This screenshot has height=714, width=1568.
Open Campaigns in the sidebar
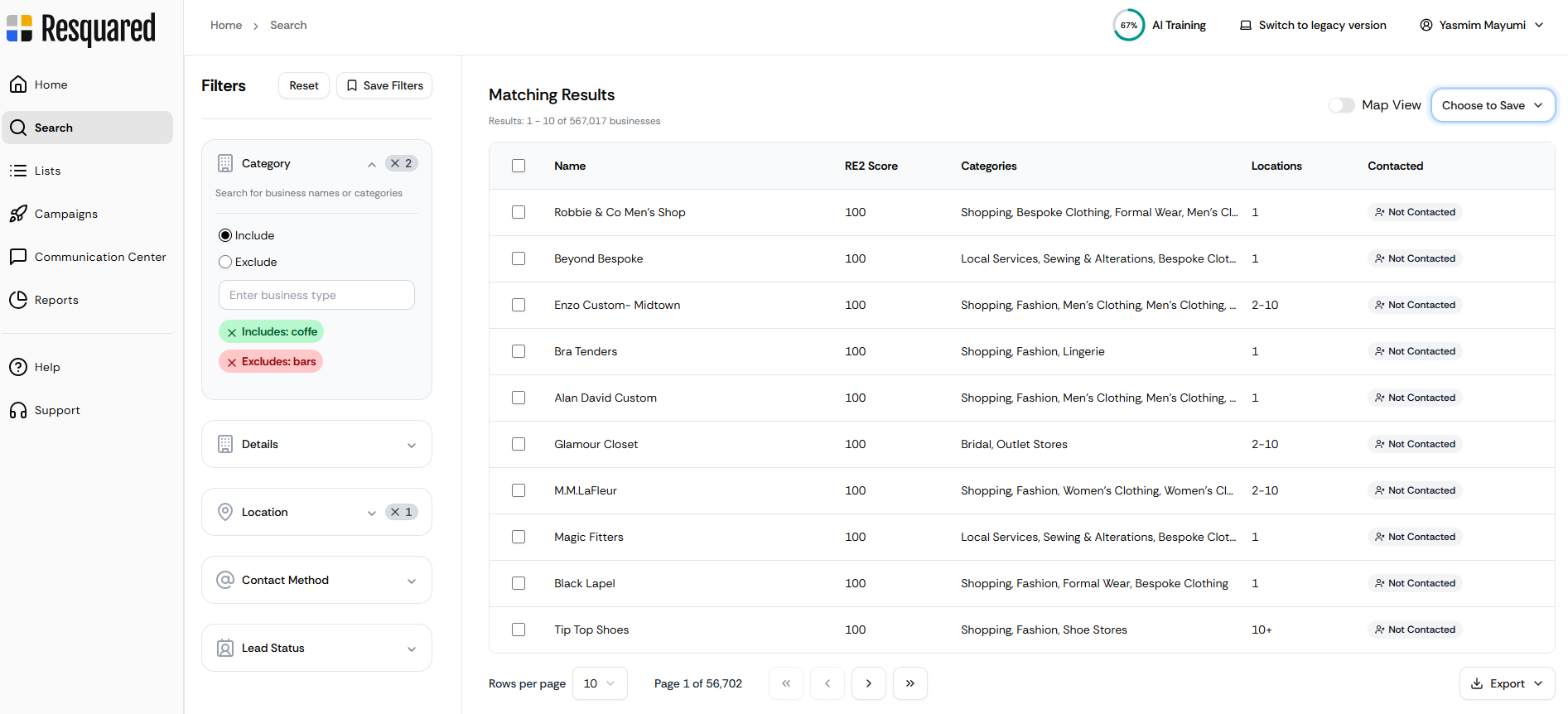point(65,214)
